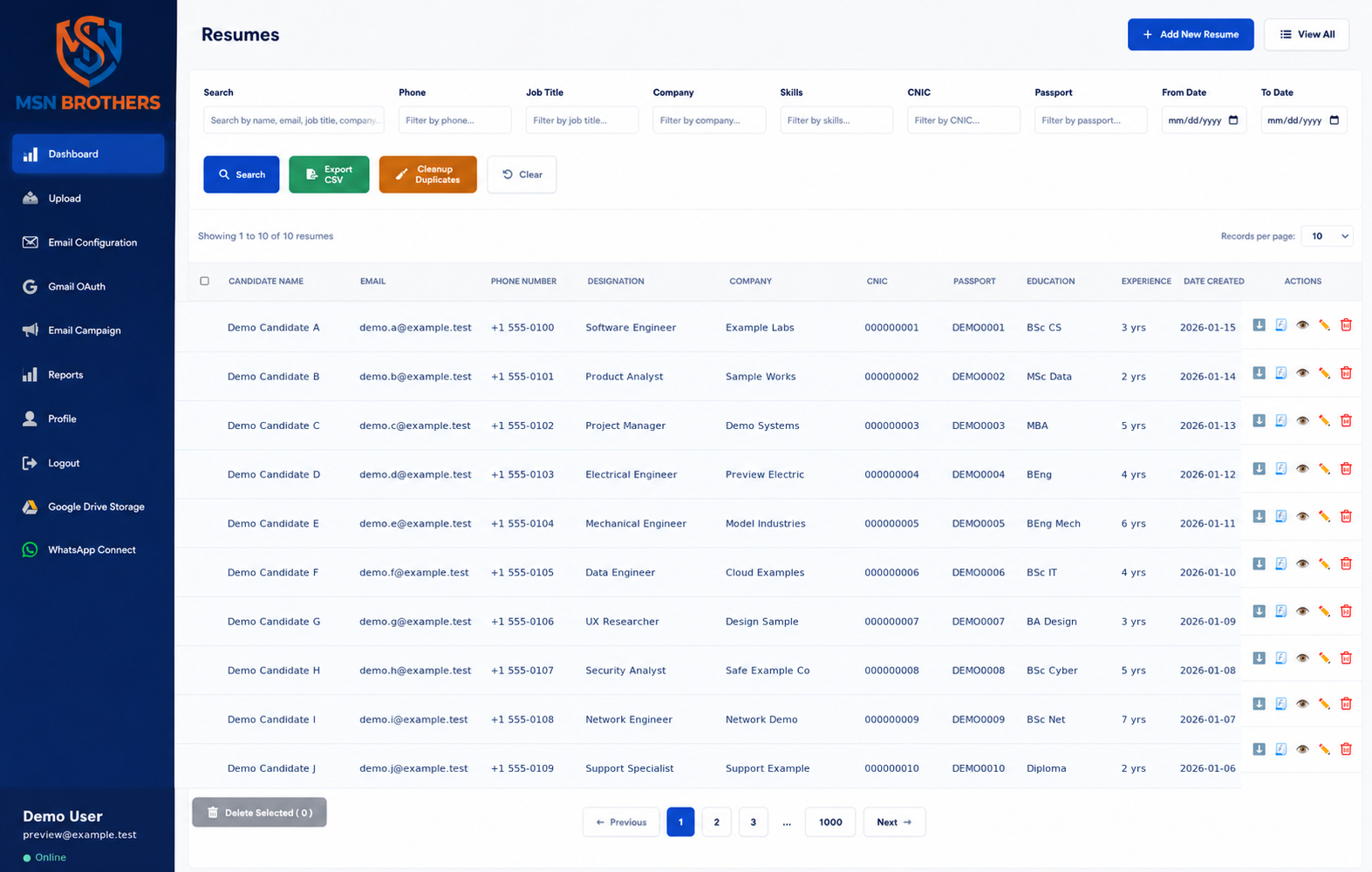Click the Clear filters button

[522, 174]
